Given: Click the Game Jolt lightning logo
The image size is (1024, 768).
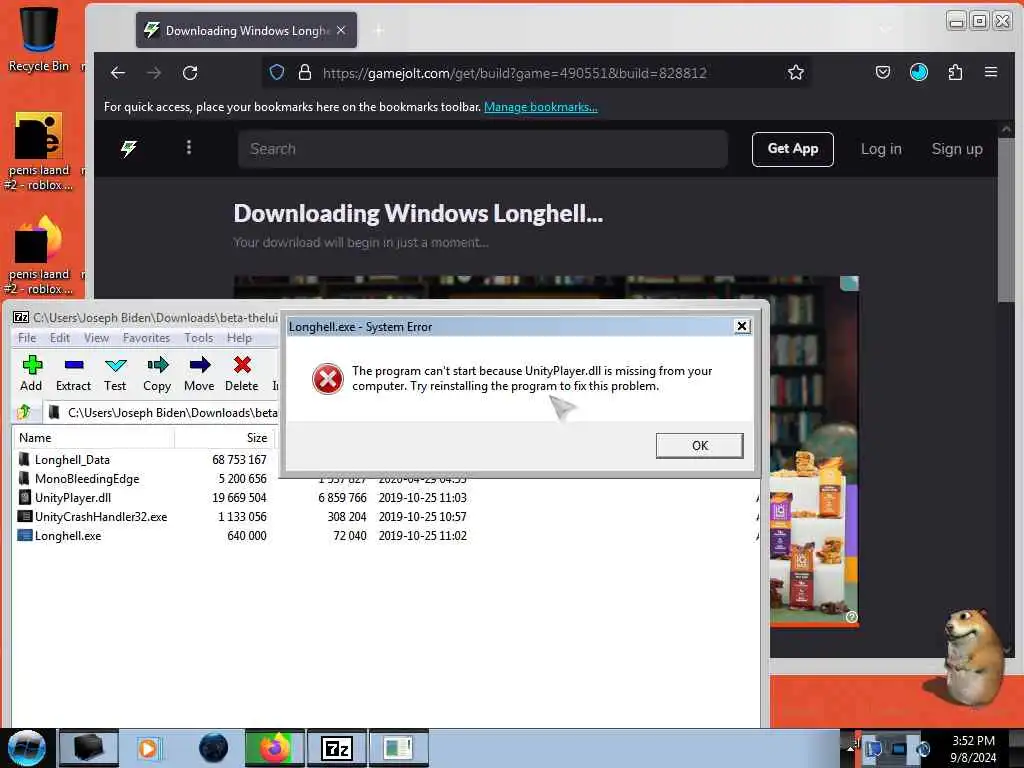Looking at the screenshot, I should click(x=129, y=149).
